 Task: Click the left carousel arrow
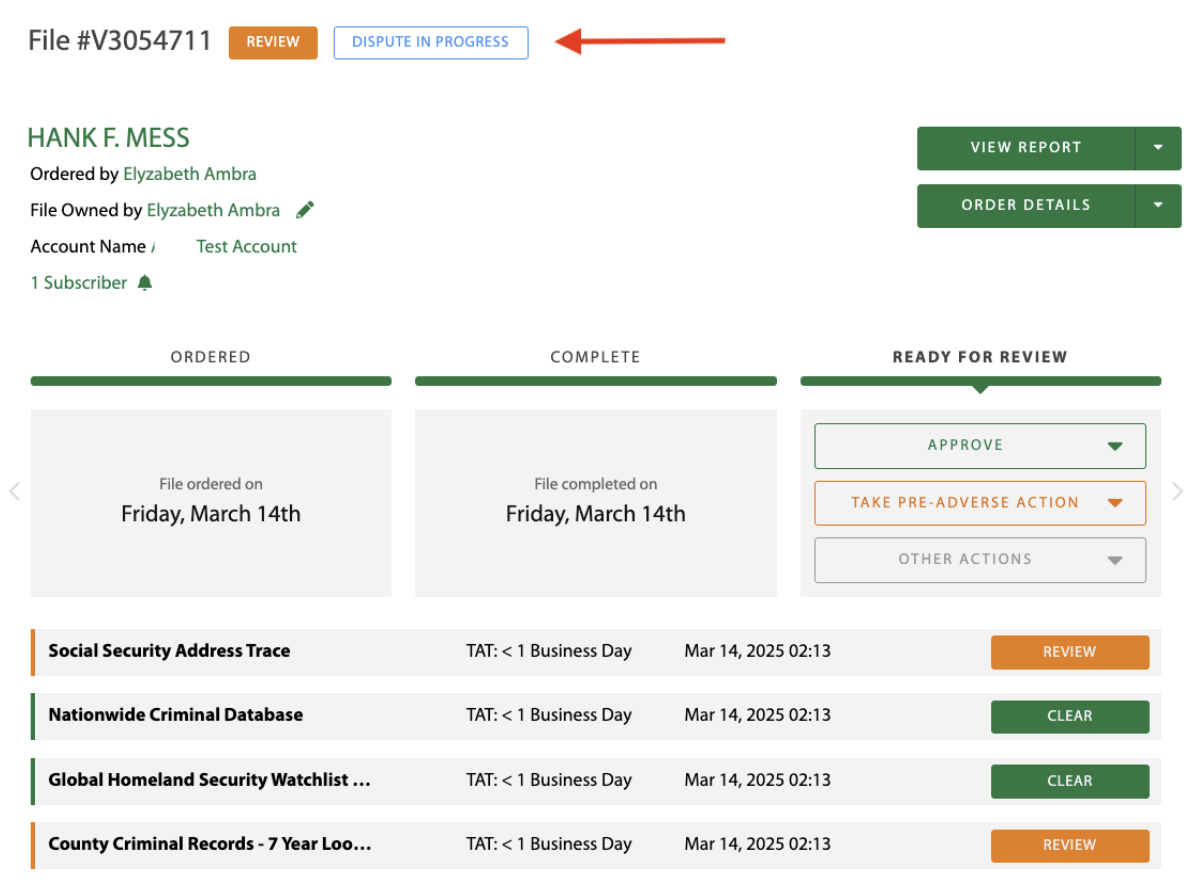(x=14, y=491)
